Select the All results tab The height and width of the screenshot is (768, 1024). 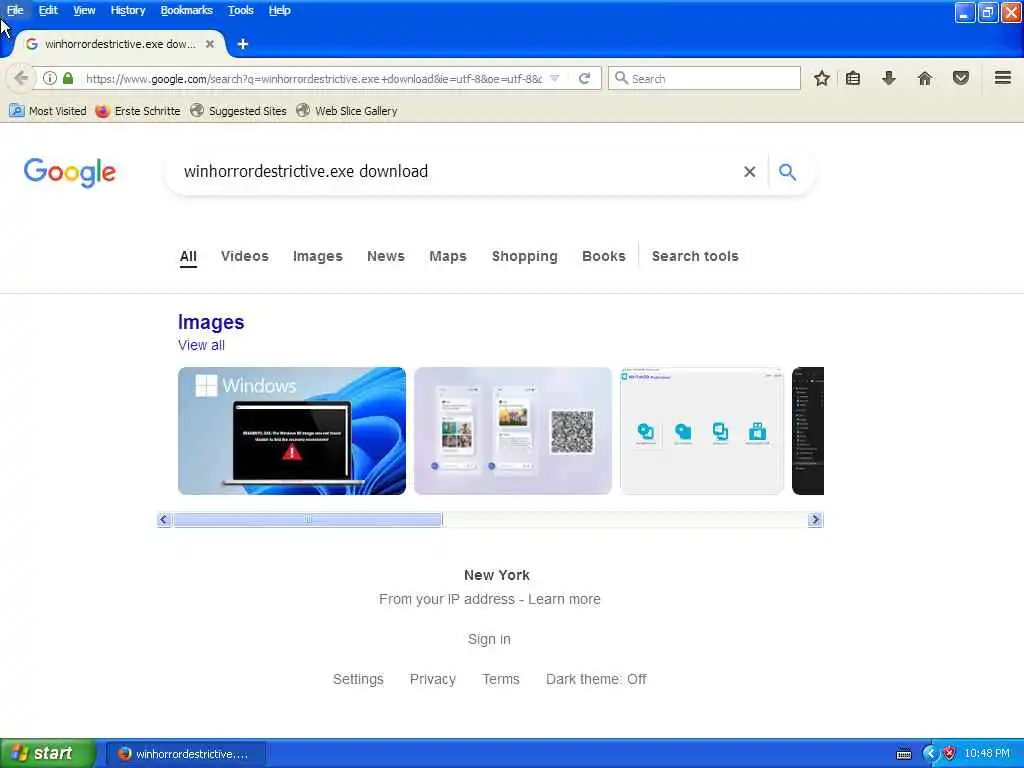click(188, 256)
